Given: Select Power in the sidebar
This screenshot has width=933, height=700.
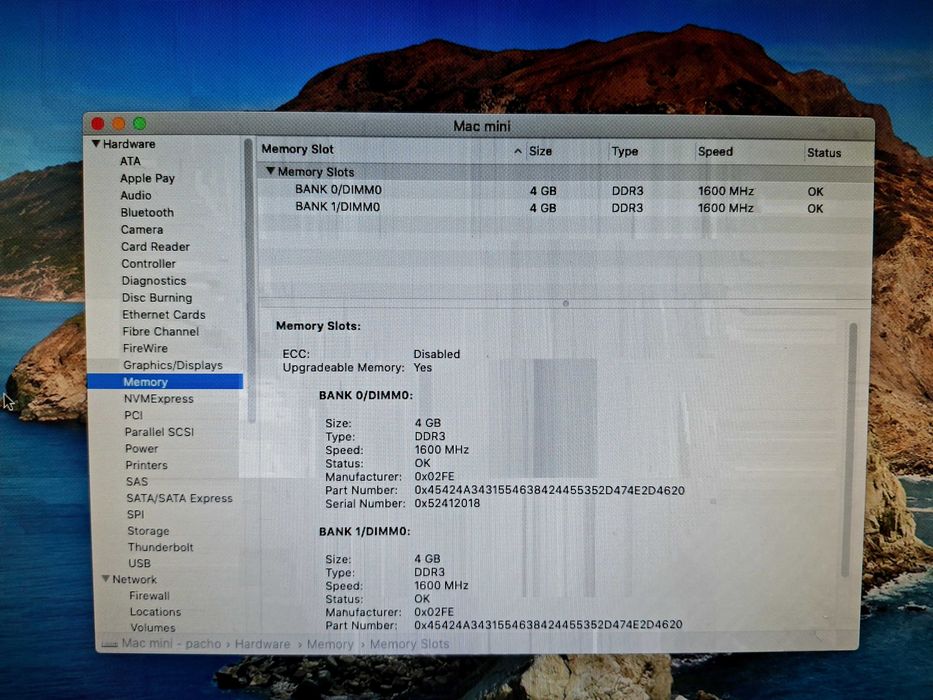Looking at the screenshot, I should pos(142,449).
